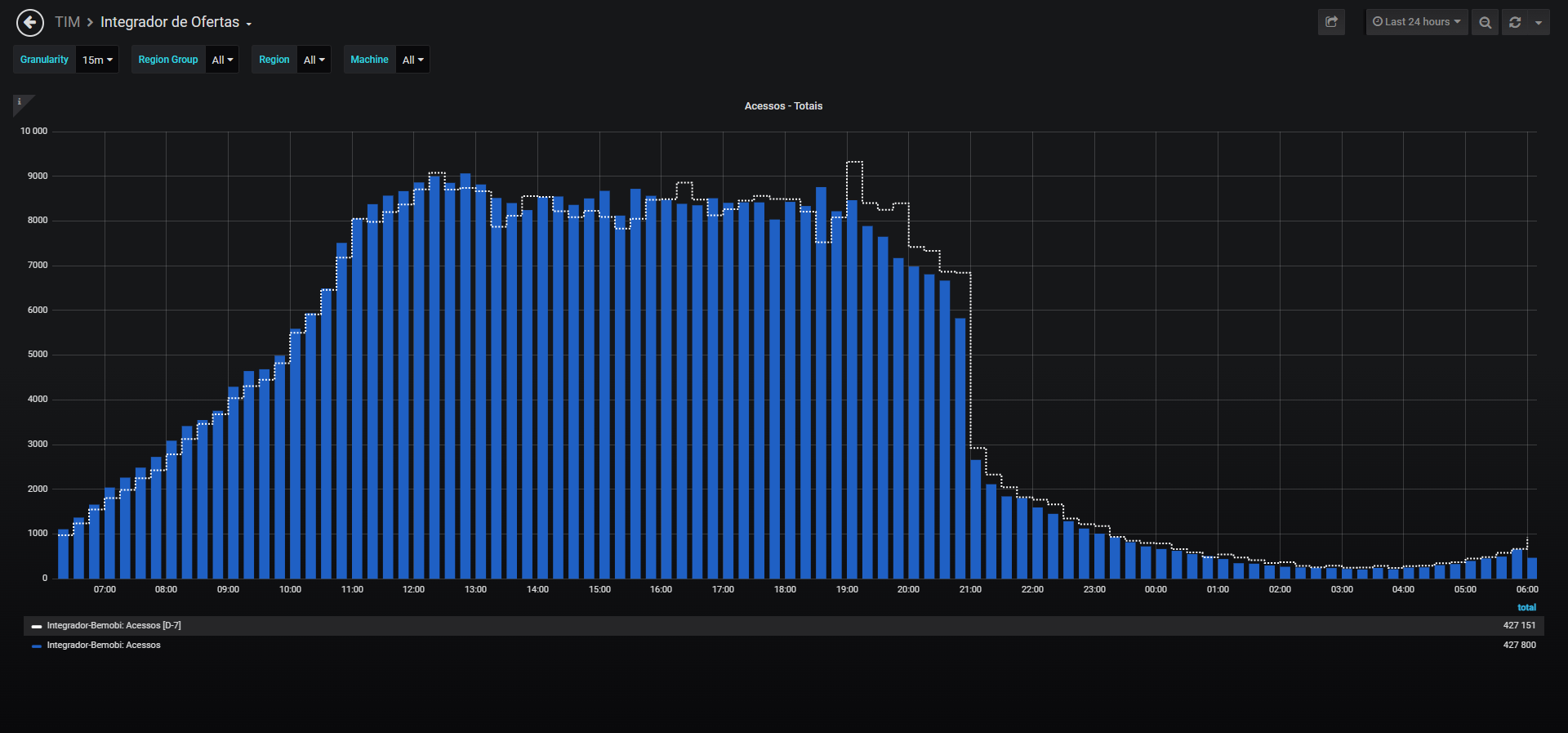The image size is (1568, 733).
Task: Open the Machine All dropdown
Action: (x=412, y=60)
